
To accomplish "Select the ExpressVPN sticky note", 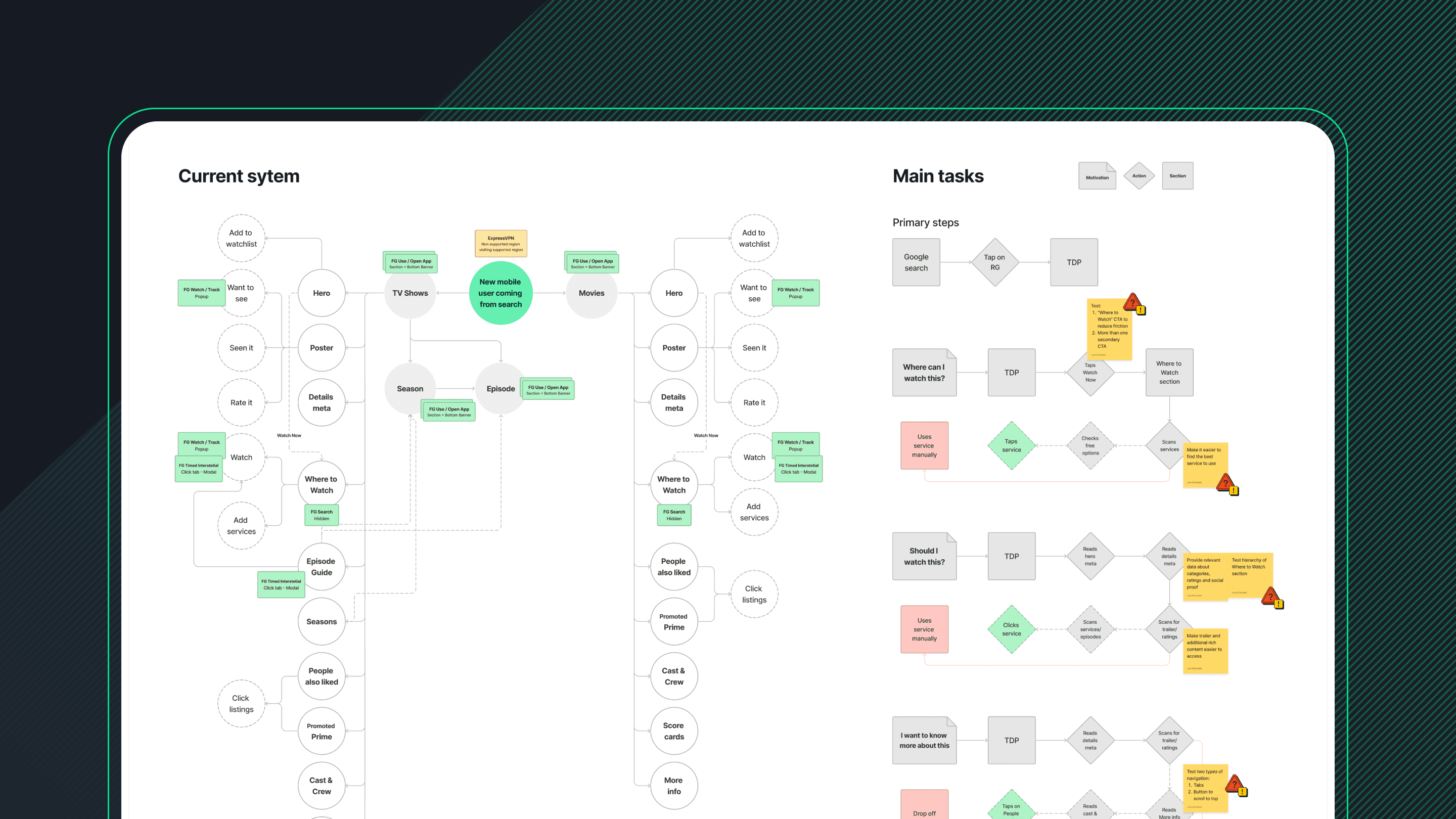I will coord(501,244).
